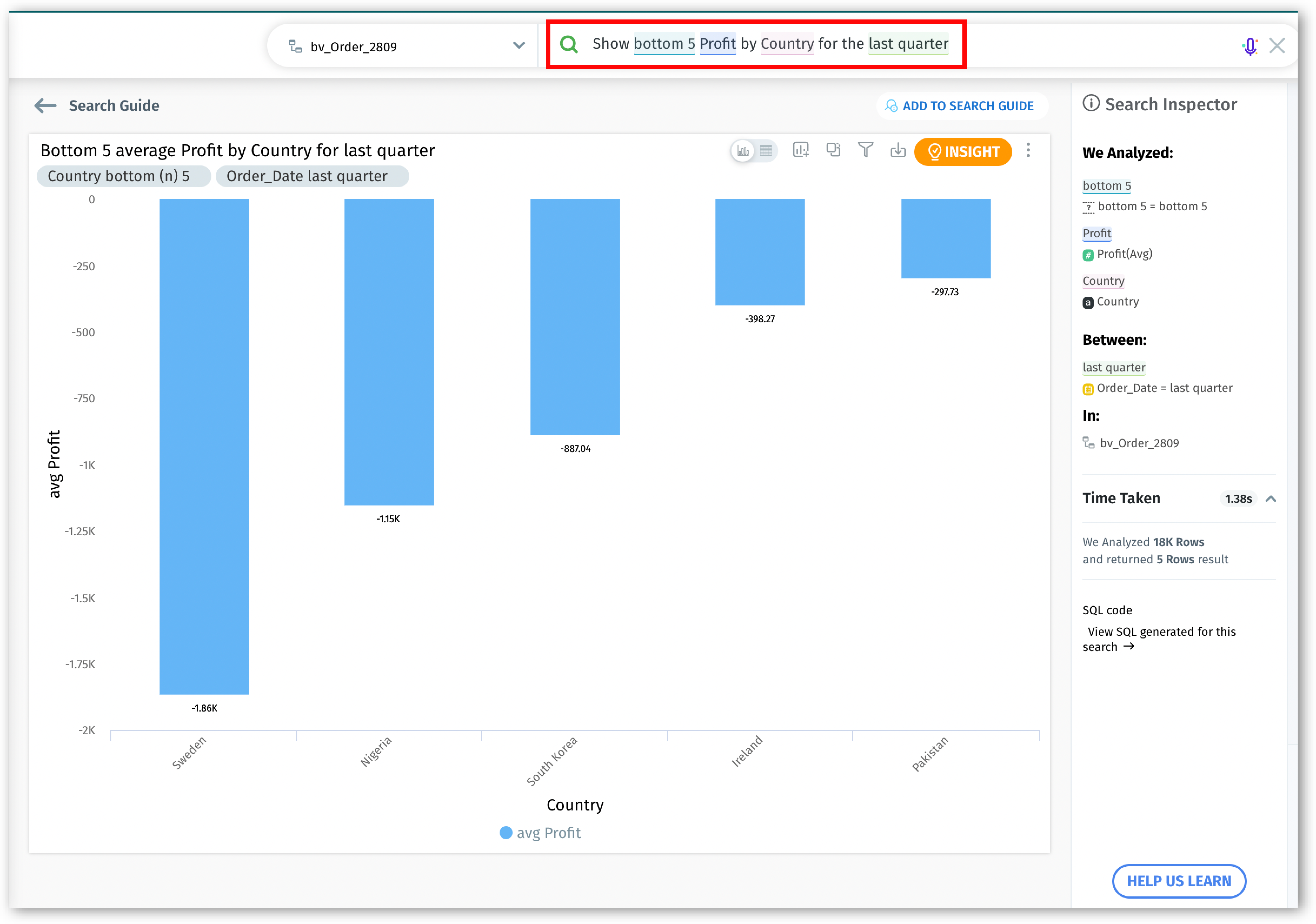Click the green search magnifier icon
1316x924 pixels.
(x=569, y=44)
